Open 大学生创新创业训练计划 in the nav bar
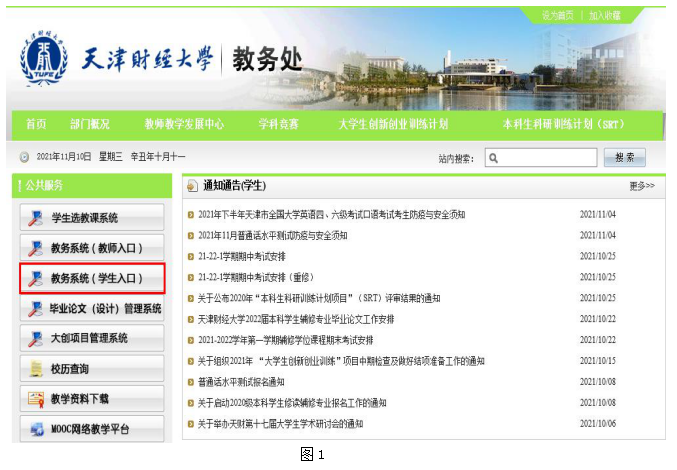The image size is (677, 470). [x=393, y=124]
